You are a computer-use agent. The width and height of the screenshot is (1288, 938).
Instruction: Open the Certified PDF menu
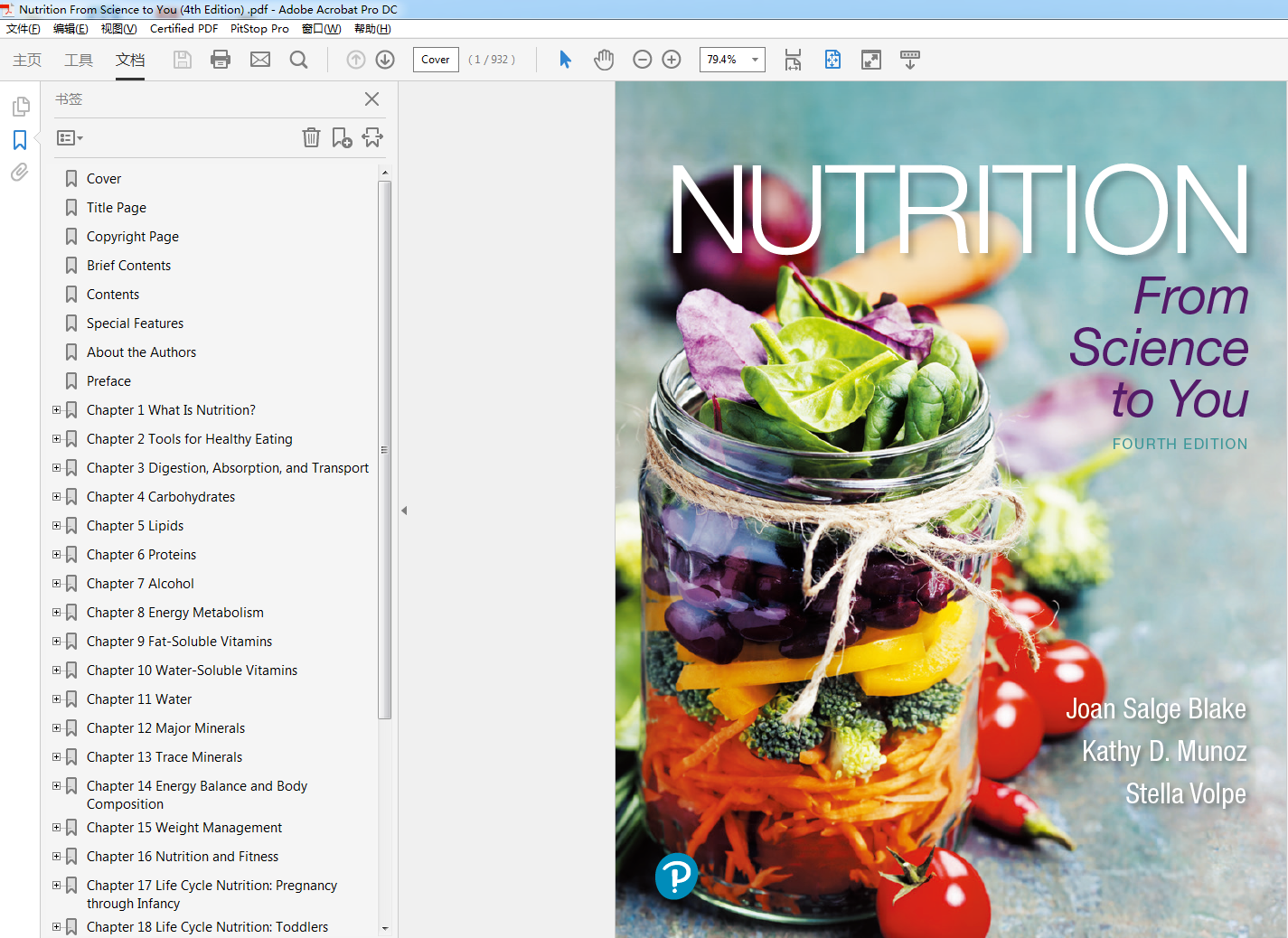[183, 29]
